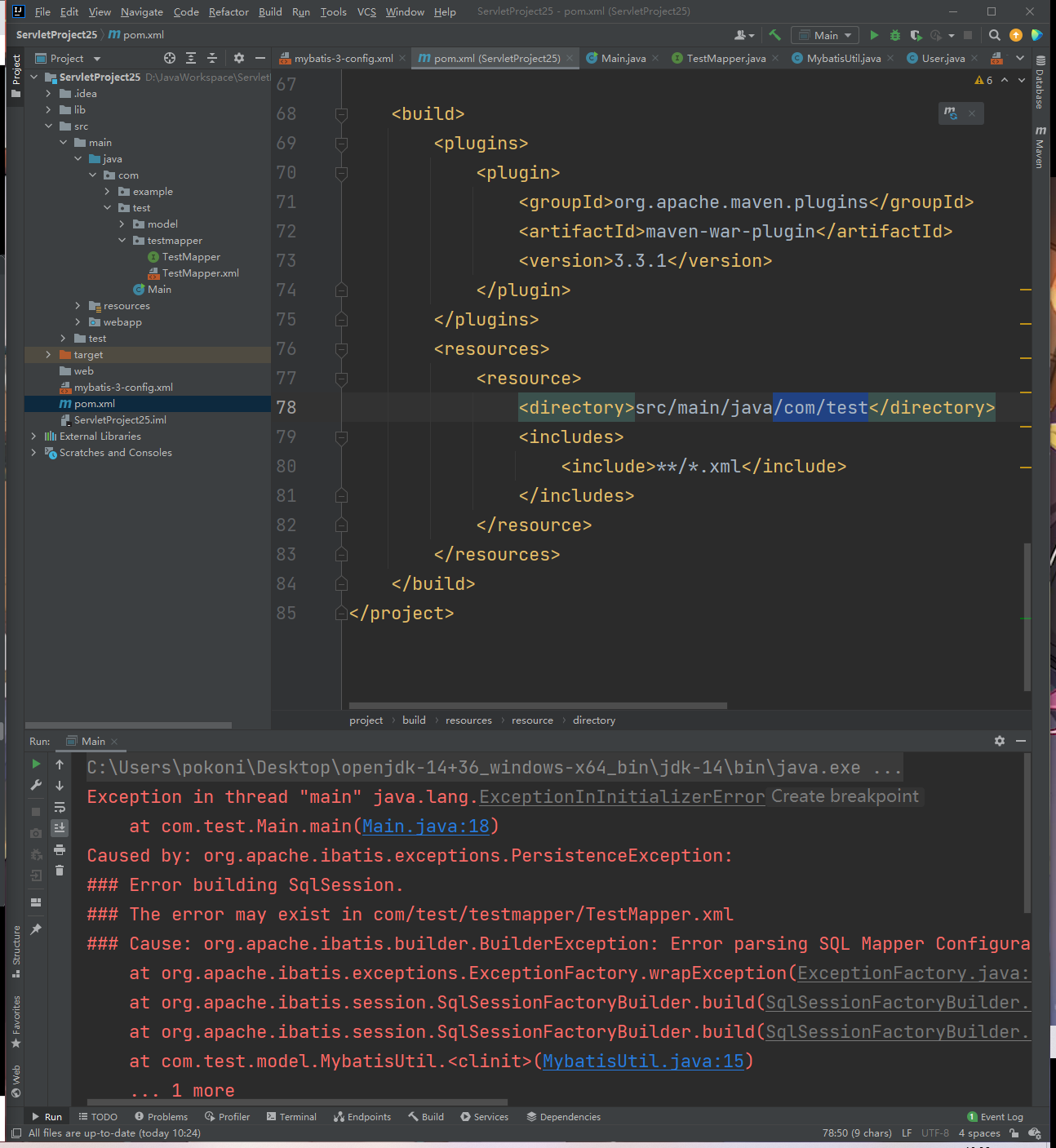Viewport: 1056px width, 1148px height.
Task: Open the Problems tool window button
Action: point(161,1117)
